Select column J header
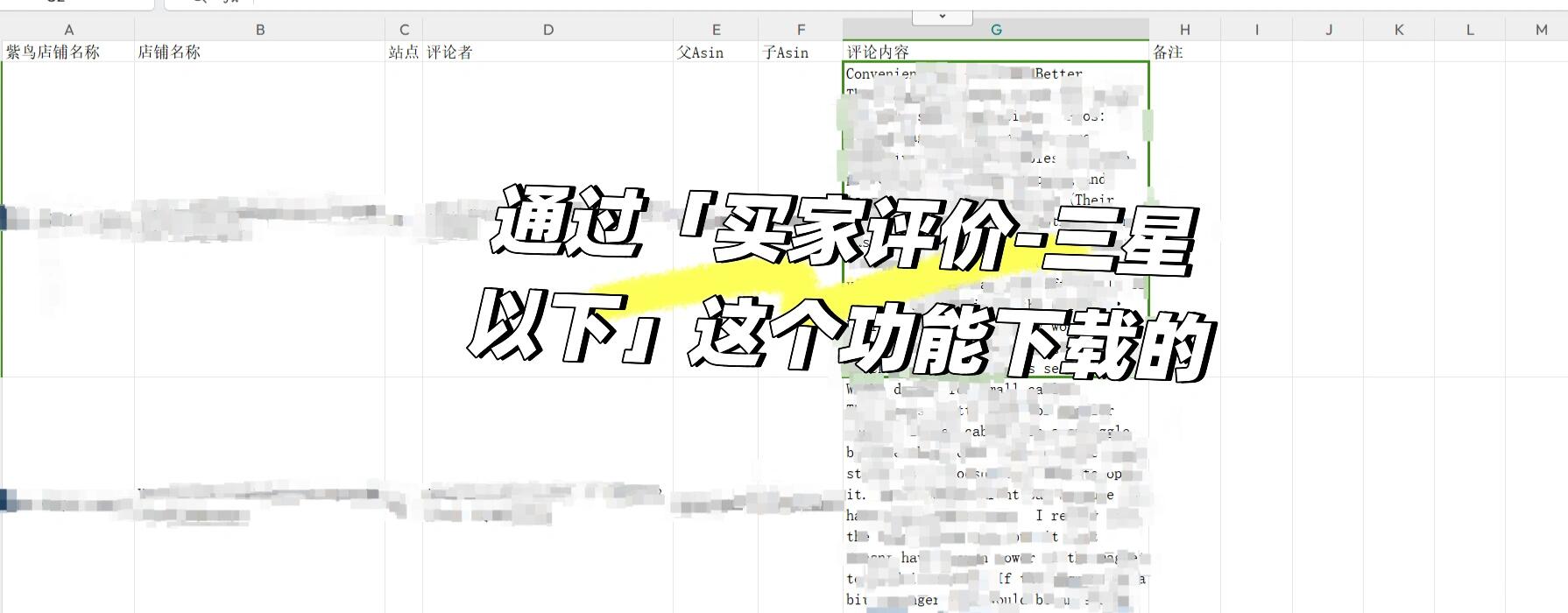Viewport: 1568px width, 613px height. 1328,30
